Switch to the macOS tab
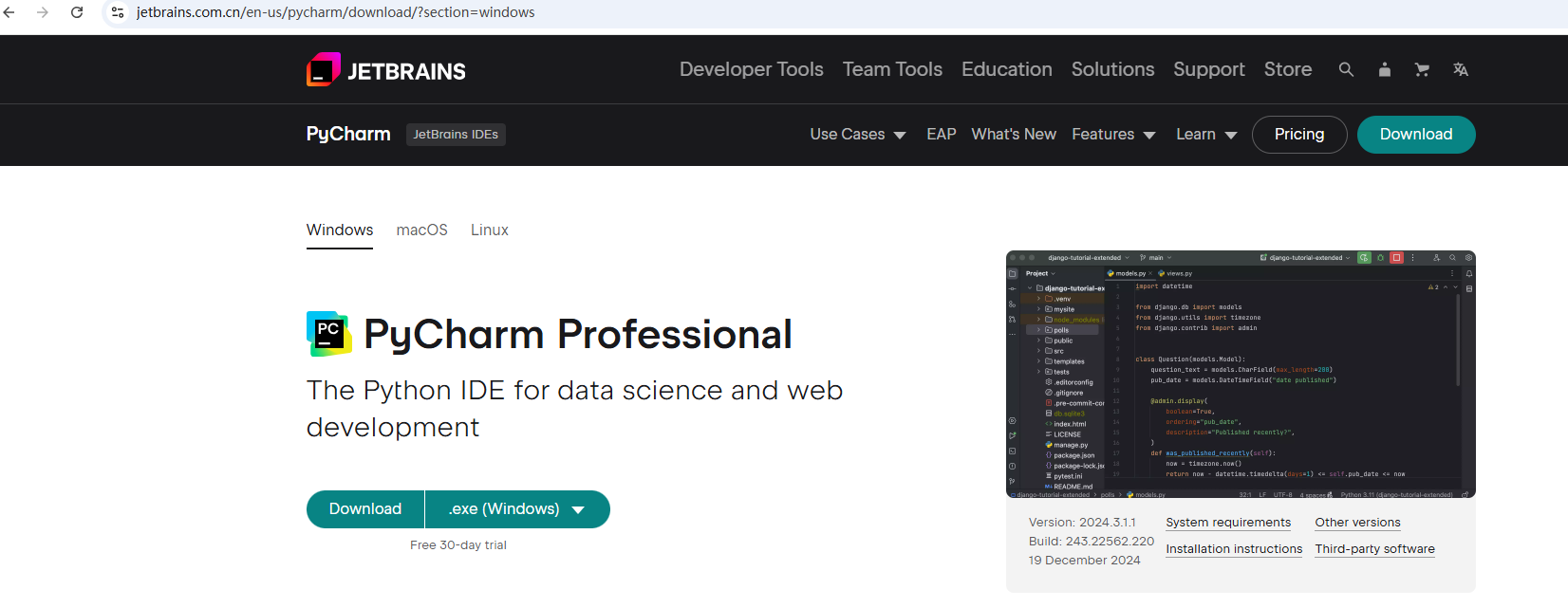 422,230
